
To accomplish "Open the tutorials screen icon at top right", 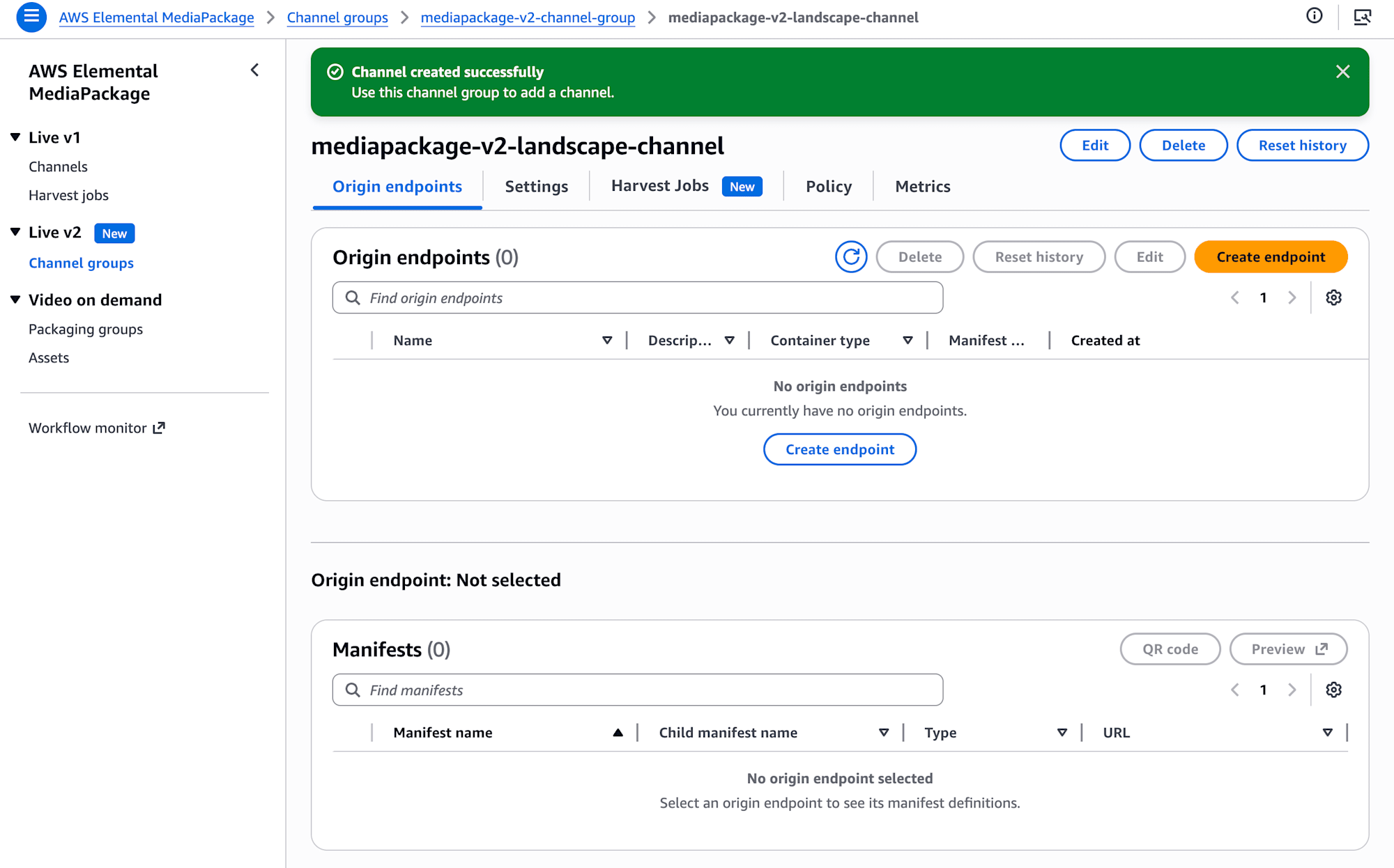I will pos(1362,17).
